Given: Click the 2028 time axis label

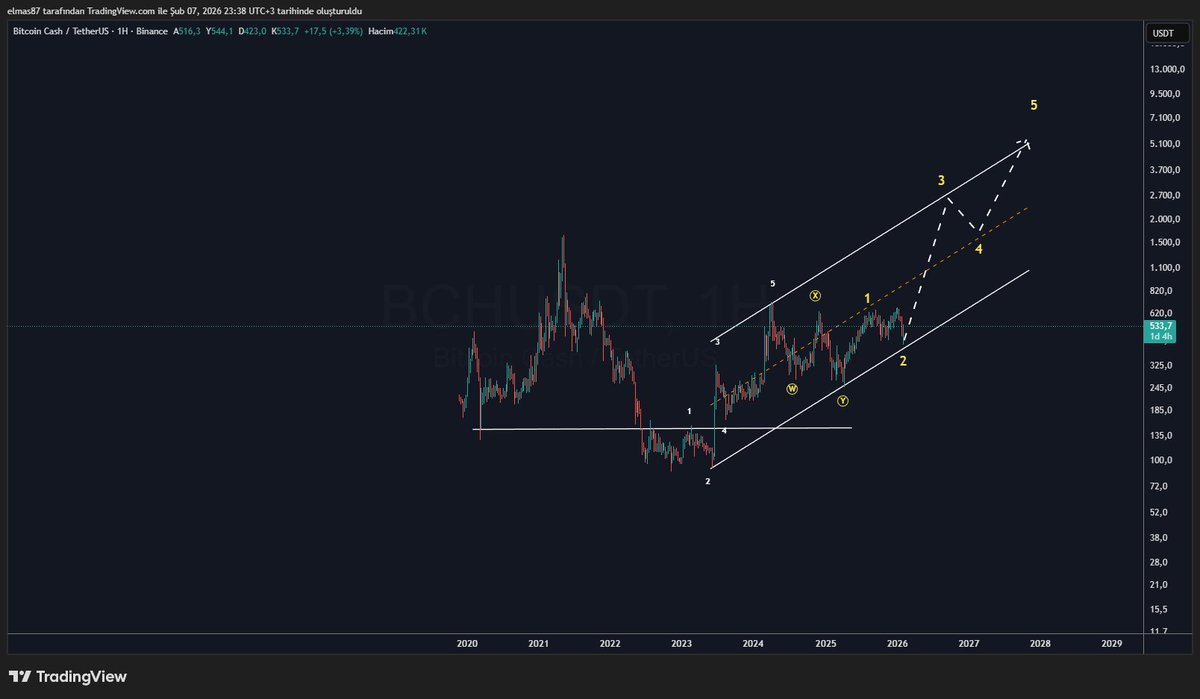Looking at the screenshot, I should (x=1040, y=644).
